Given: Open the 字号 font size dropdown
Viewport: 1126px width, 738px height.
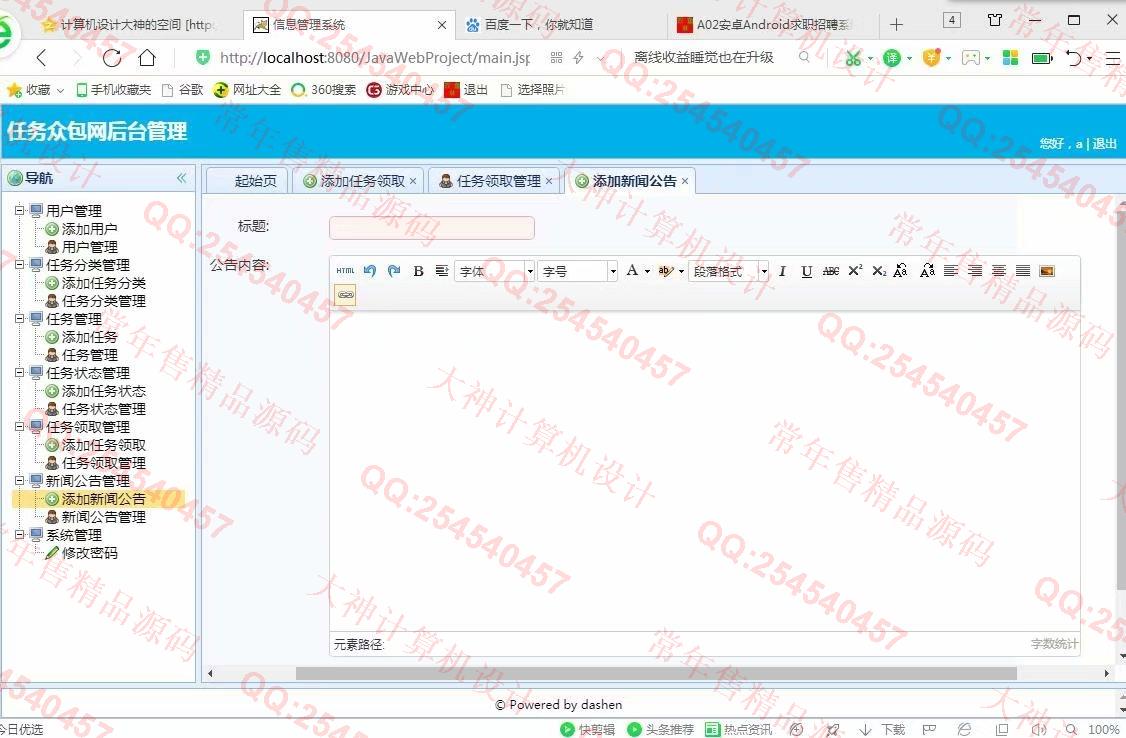Looking at the screenshot, I should point(577,271).
